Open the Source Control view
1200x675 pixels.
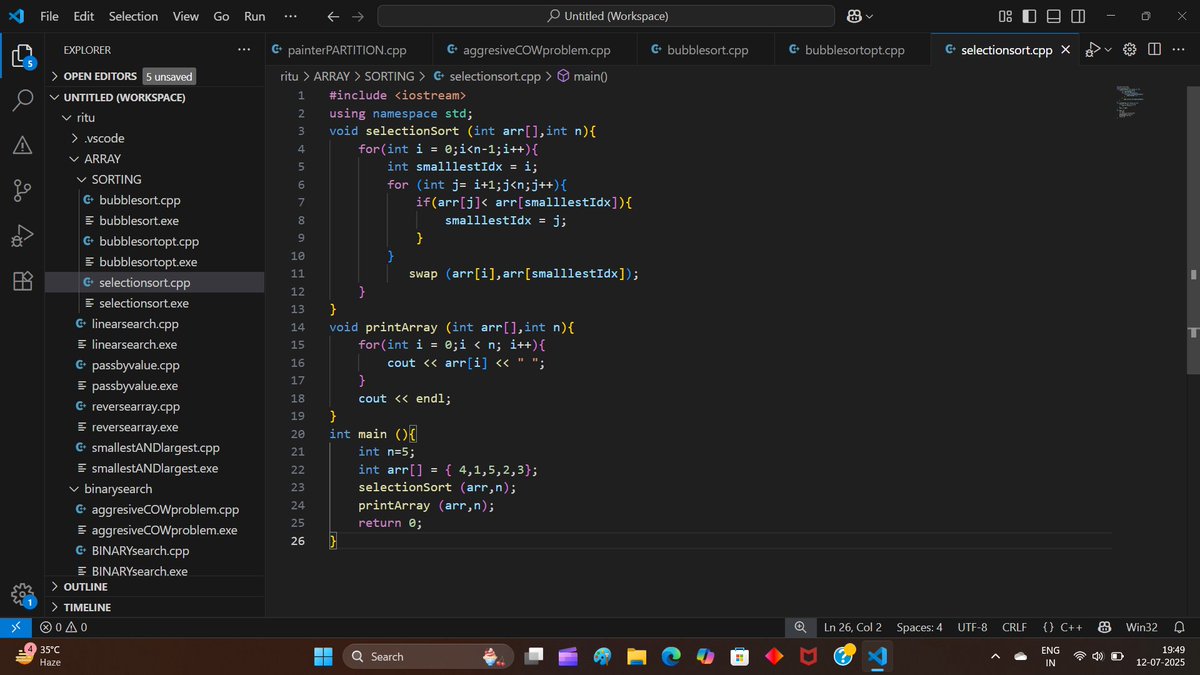(x=23, y=191)
